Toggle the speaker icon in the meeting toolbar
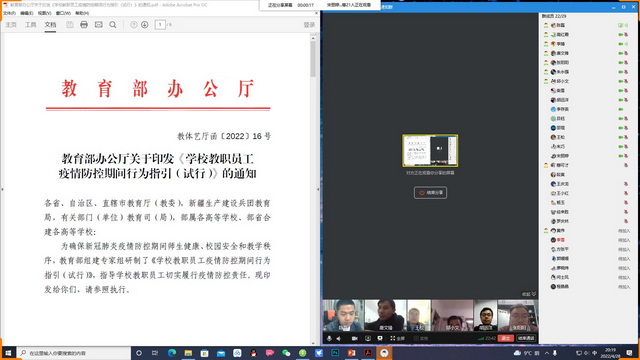The width and height of the screenshot is (640, 360). point(339,338)
